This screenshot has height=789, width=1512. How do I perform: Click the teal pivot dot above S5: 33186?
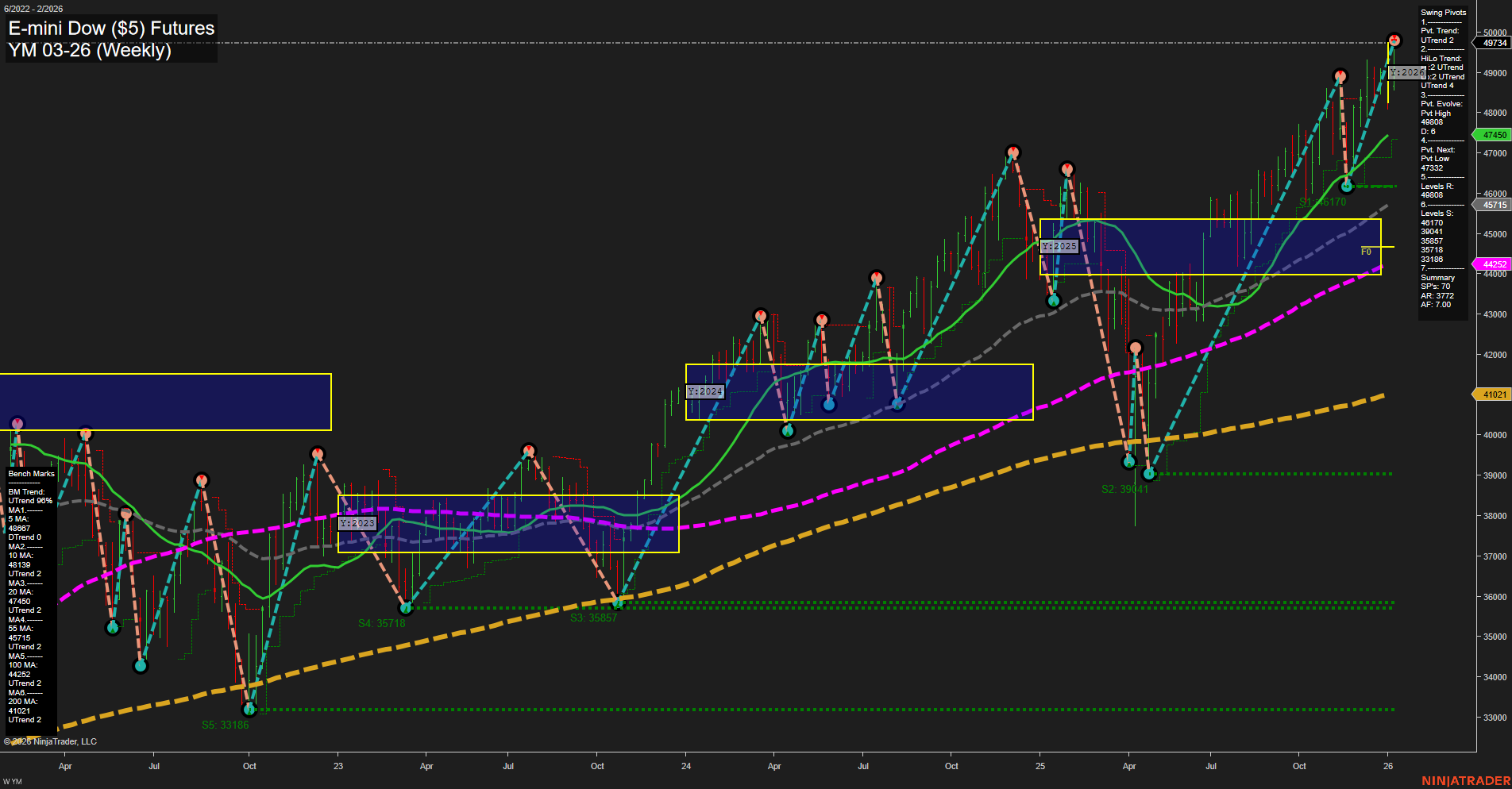pos(250,709)
